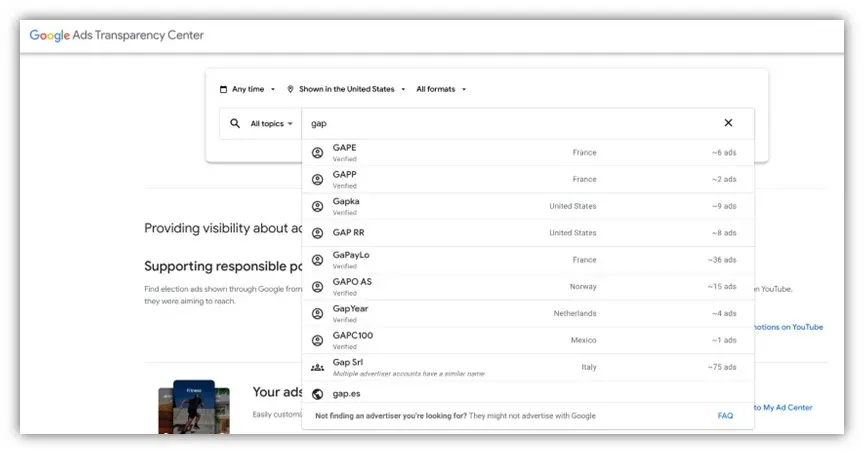Choose the Gap Srl suggestion
This screenshot has height=454, width=864.
point(528,367)
